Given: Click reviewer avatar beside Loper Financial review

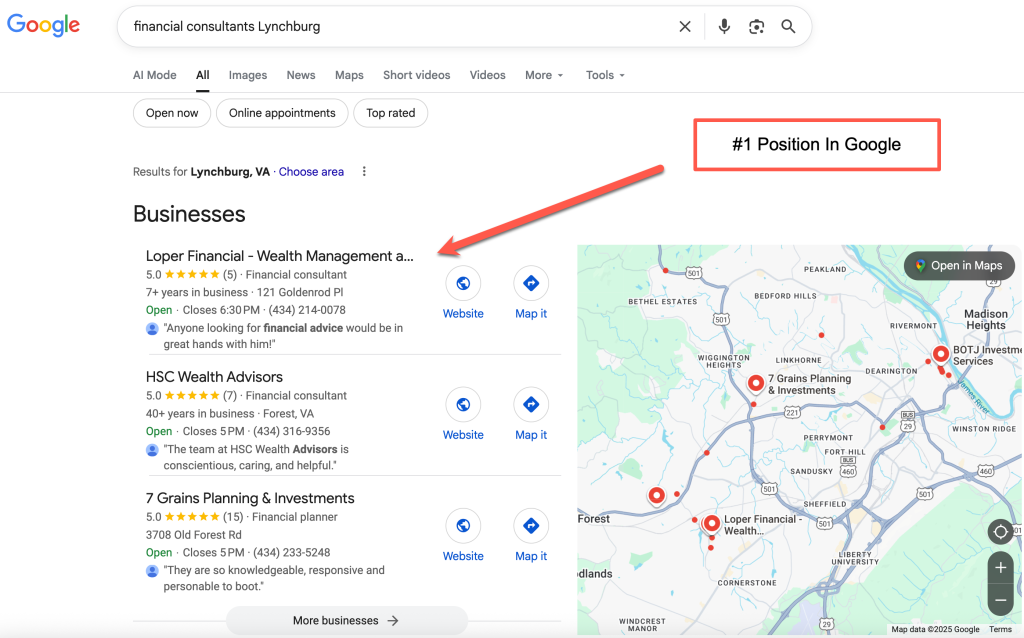Looking at the screenshot, I should [152, 328].
